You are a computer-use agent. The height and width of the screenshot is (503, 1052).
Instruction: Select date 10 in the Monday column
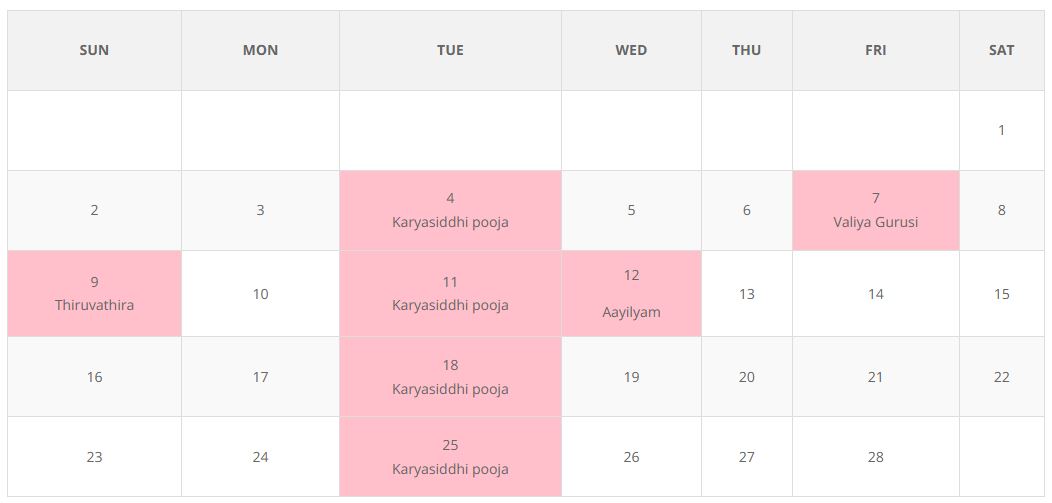tap(260, 294)
